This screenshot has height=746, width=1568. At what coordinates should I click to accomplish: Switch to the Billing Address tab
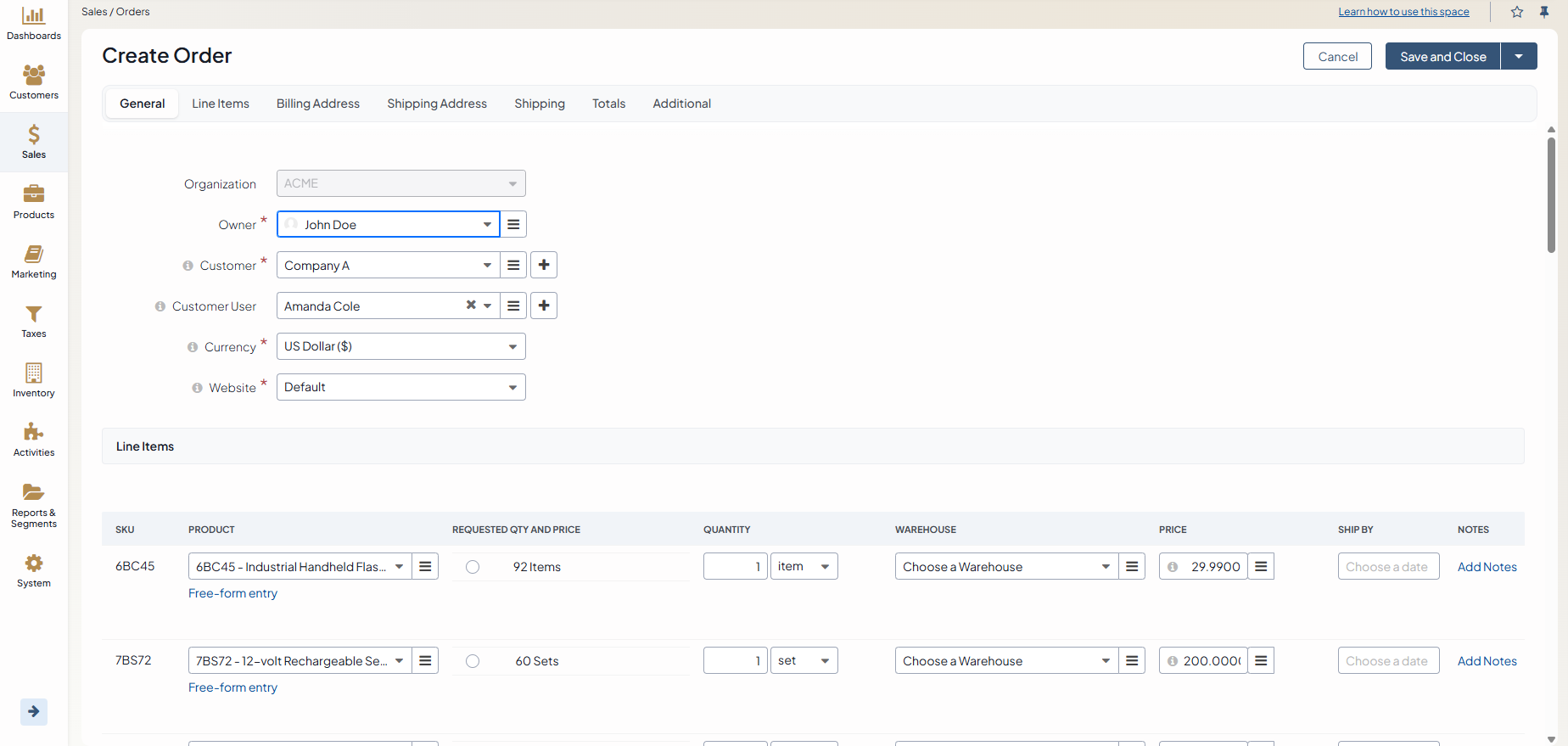(317, 104)
